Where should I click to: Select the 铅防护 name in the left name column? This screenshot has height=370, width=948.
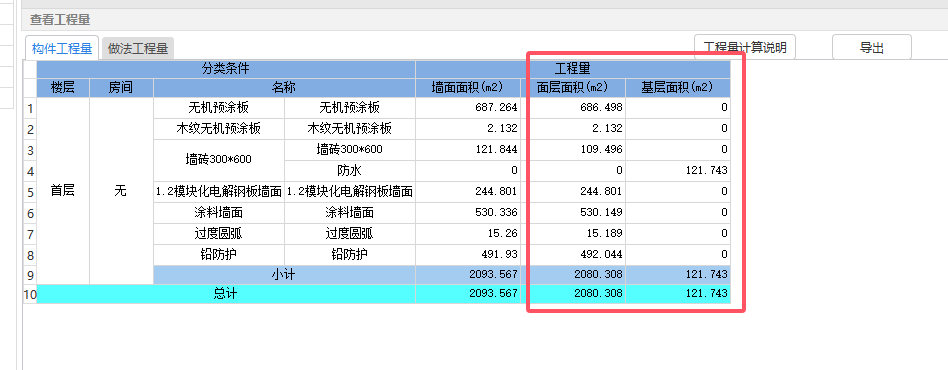click(218, 255)
